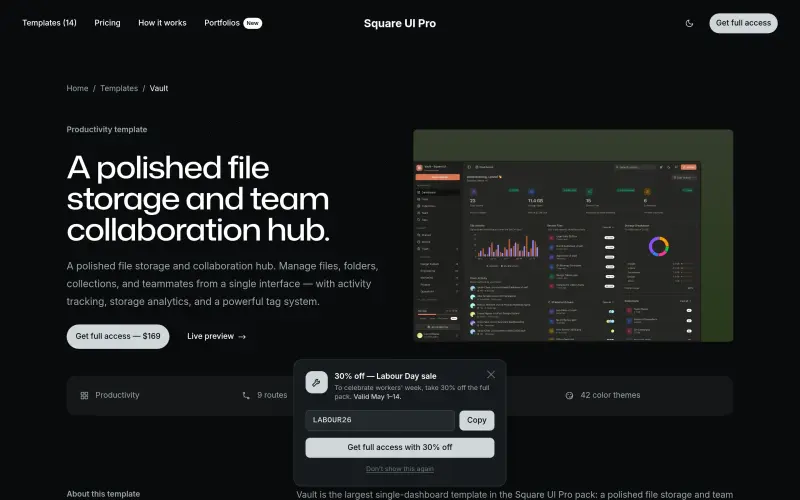
Task: Click the LABOUR26 code field
Action: point(380,420)
